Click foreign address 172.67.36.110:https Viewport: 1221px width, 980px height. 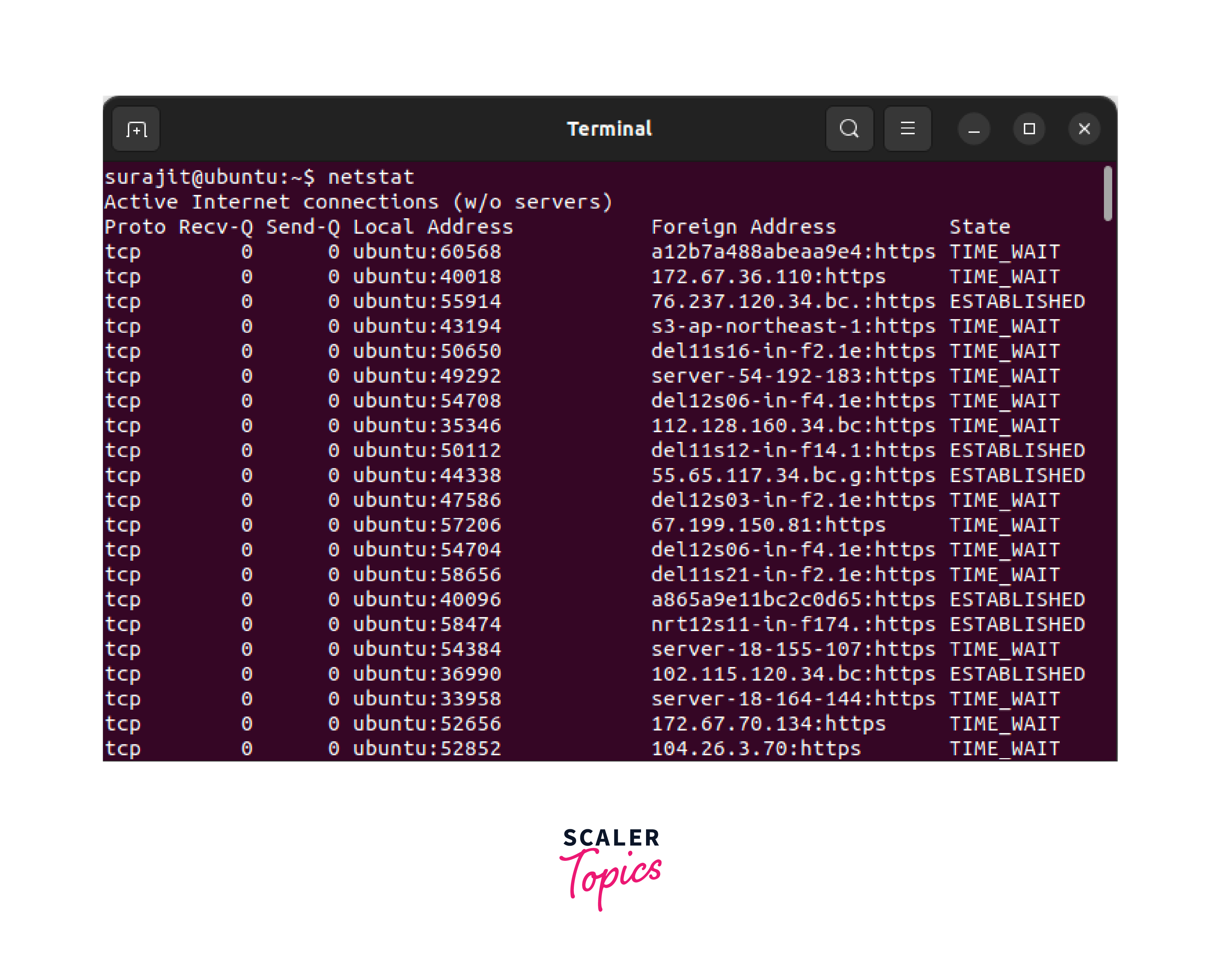769,277
